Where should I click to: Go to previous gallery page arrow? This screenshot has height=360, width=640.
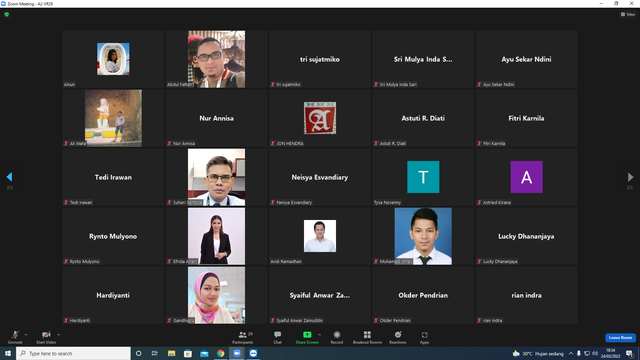(9, 177)
